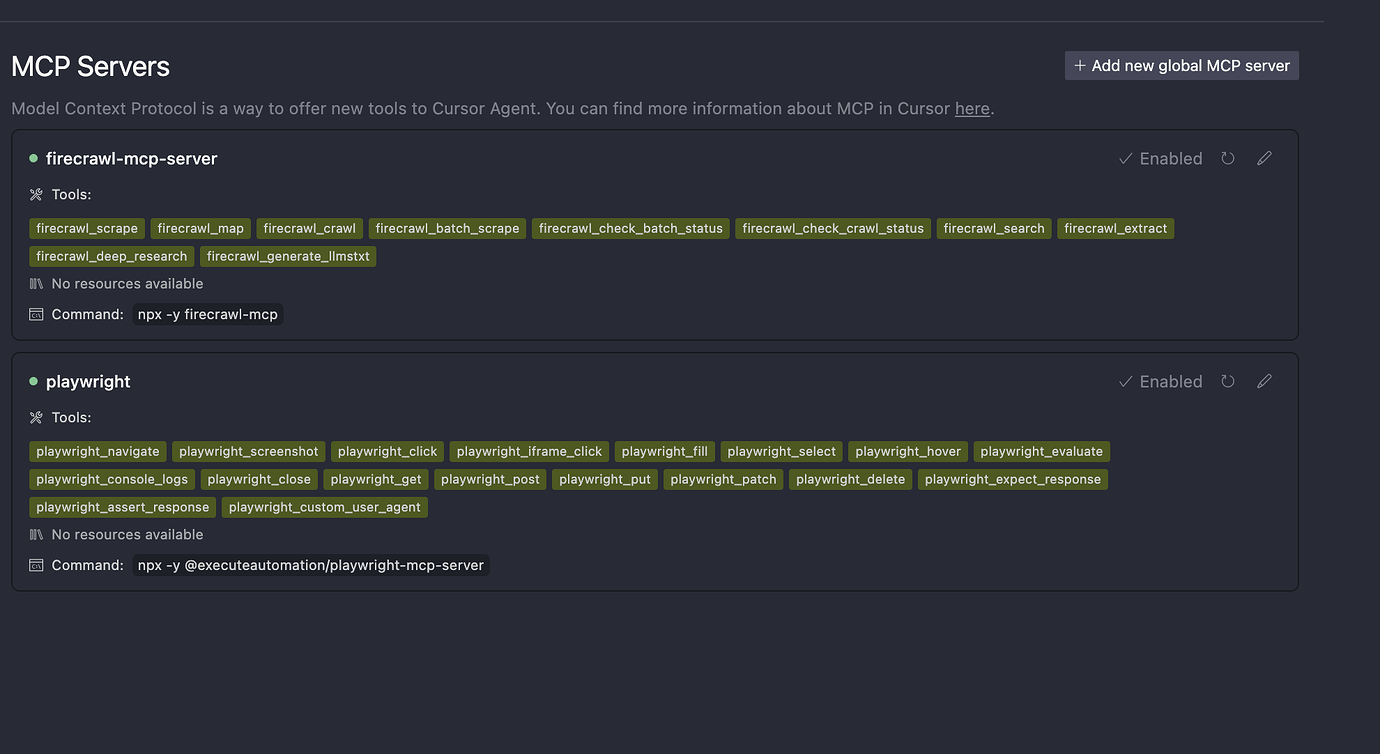Click the command terminal icon under firecrawl-mcp-server
This screenshot has width=1380, height=754.
pos(36,313)
